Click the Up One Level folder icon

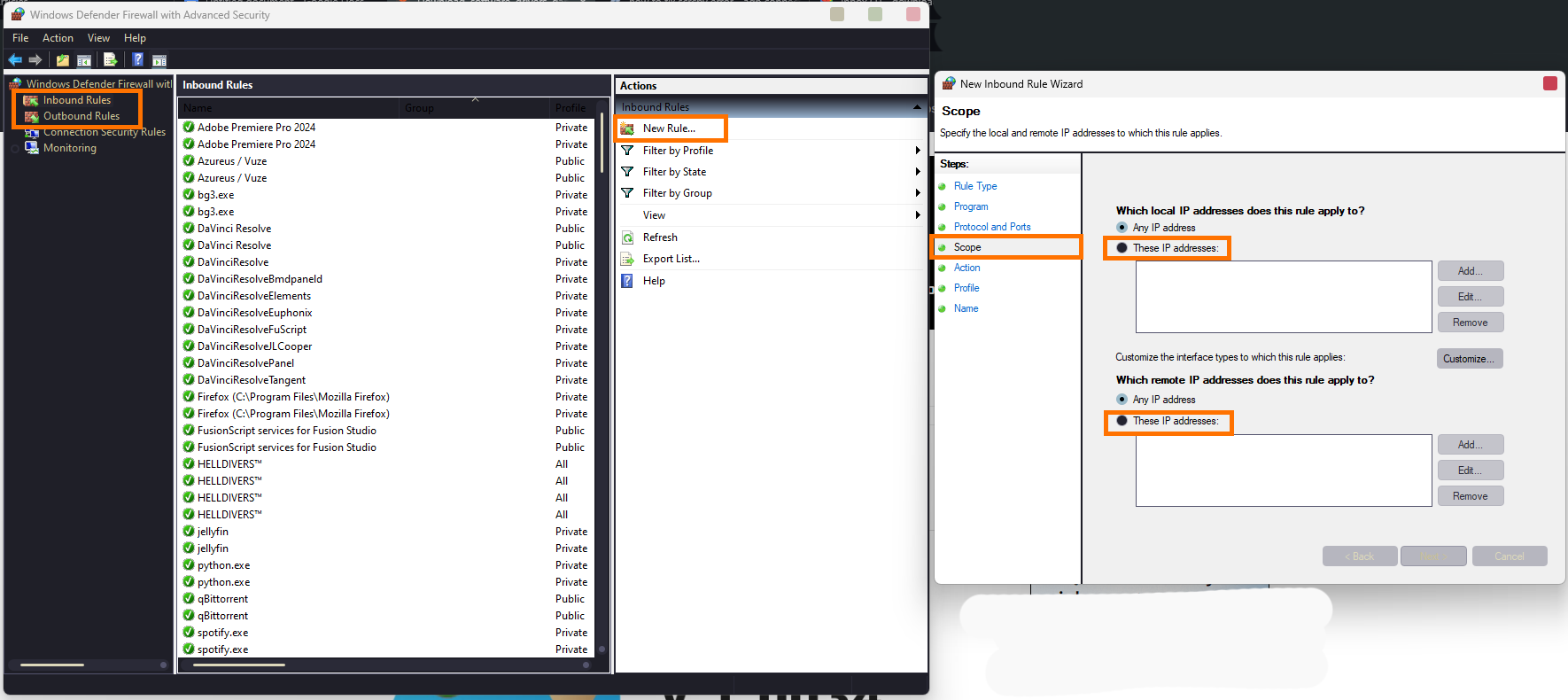pos(63,60)
